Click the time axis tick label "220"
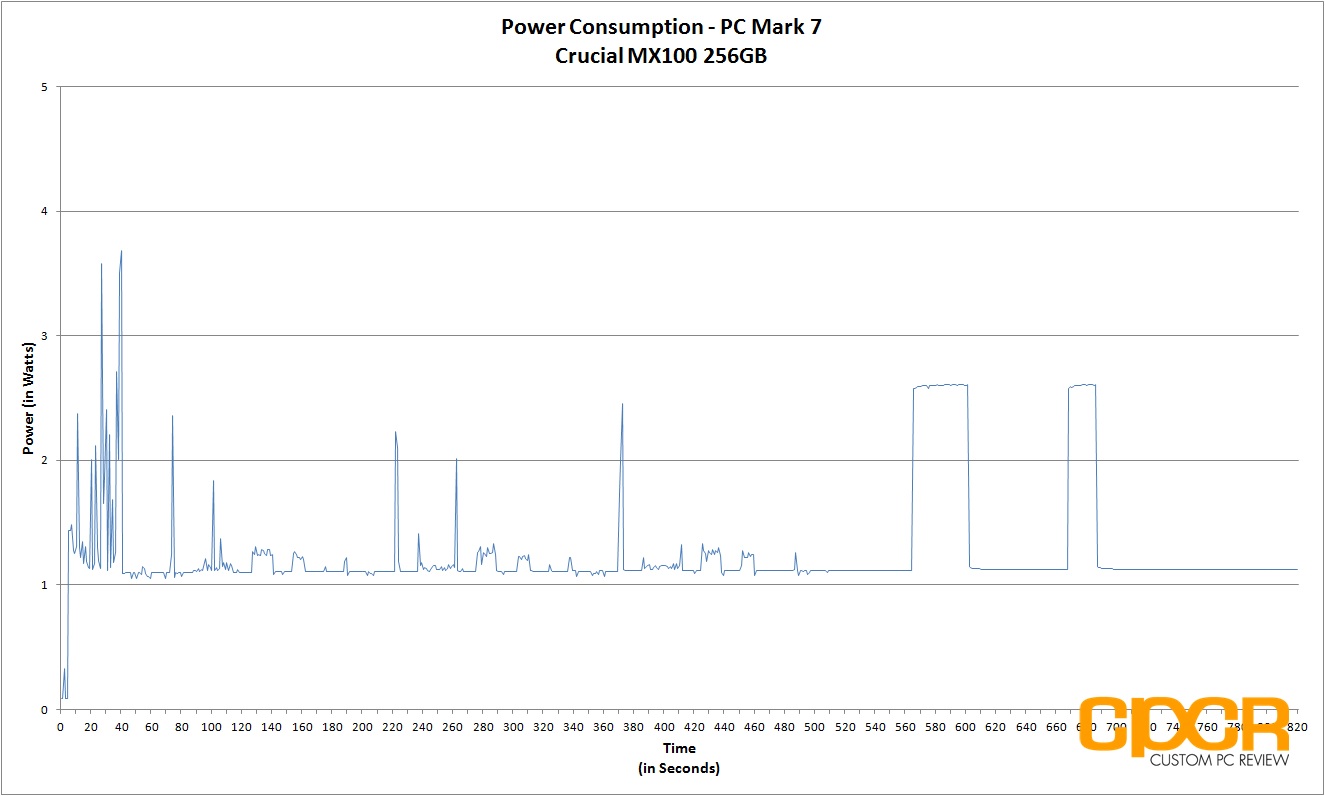Viewport: 1325px width, 796px height. click(x=392, y=727)
